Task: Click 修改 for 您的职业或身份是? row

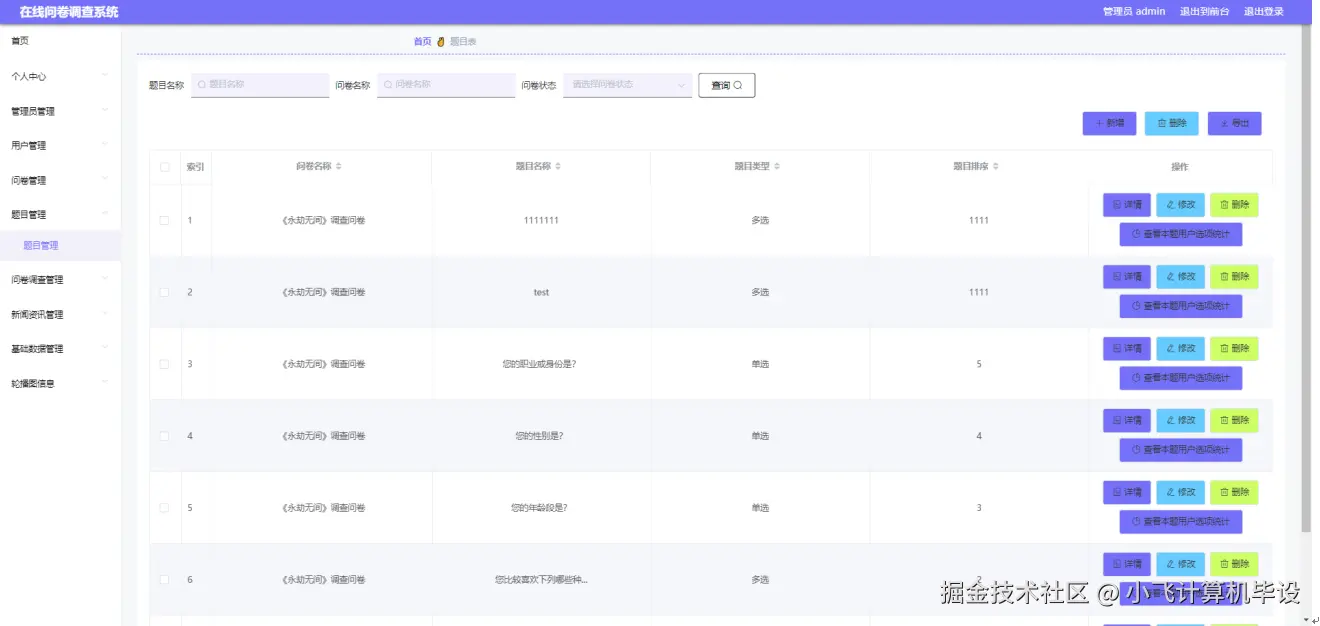Action: point(1181,349)
